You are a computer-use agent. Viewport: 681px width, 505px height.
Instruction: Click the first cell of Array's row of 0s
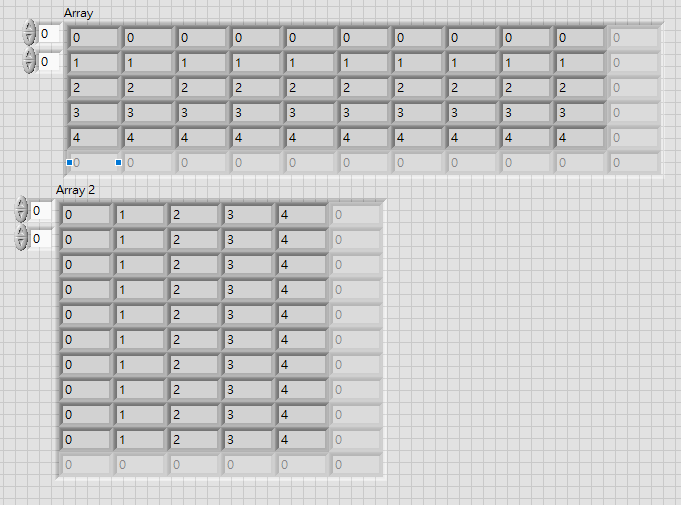[94, 38]
